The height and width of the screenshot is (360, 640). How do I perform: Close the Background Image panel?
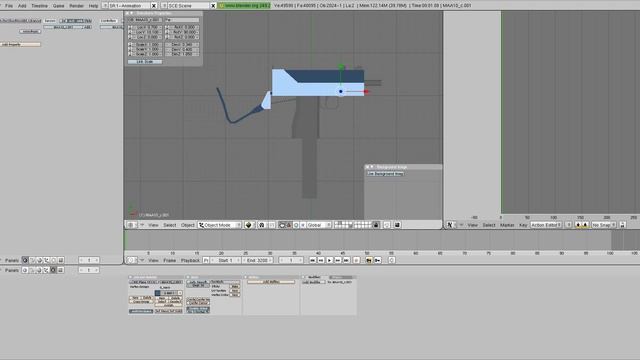367,167
